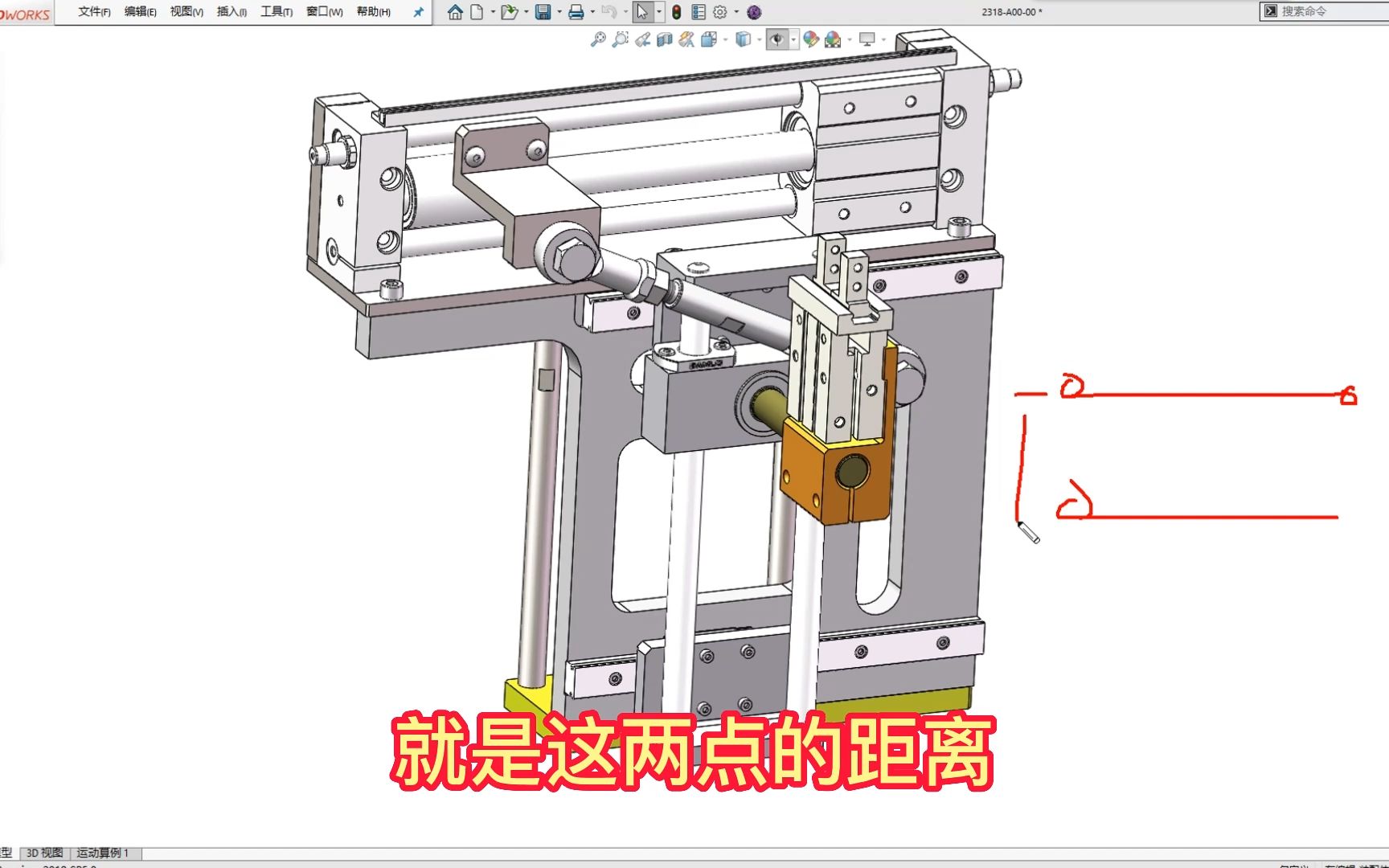The height and width of the screenshot is (868, 1389).
Task: Expand the Options gear dropdown arrow
Action: click(736, 12)
